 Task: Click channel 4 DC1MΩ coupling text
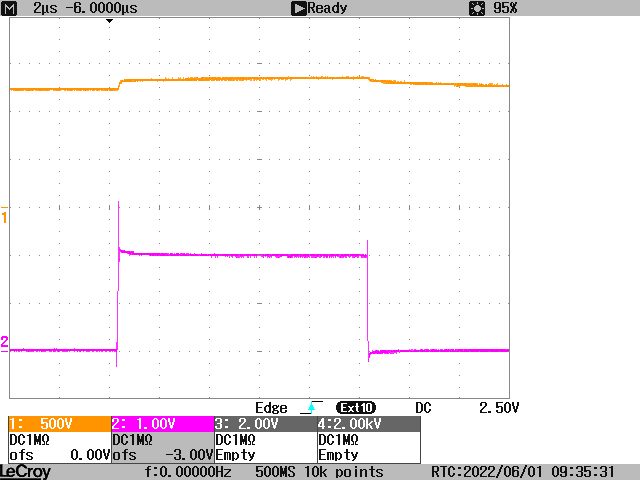(338, 440)
